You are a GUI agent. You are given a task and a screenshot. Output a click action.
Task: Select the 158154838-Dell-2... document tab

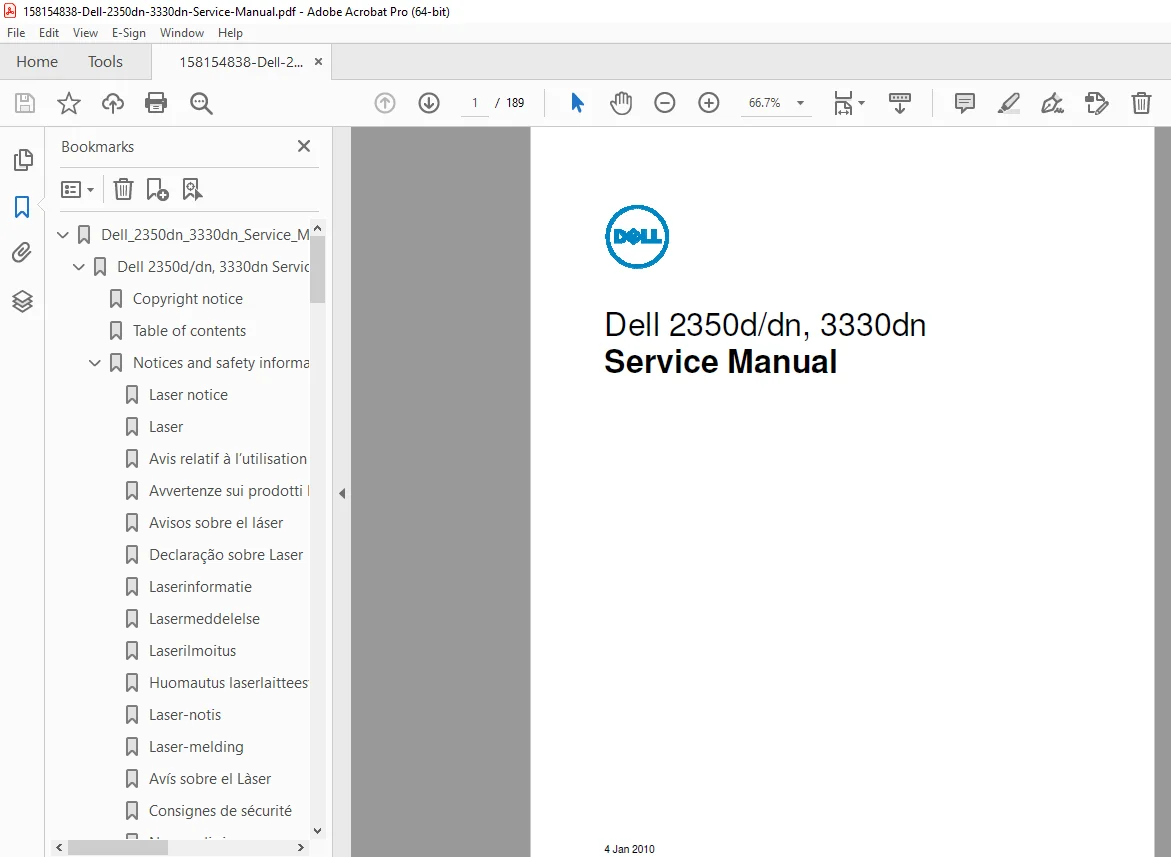241,62
